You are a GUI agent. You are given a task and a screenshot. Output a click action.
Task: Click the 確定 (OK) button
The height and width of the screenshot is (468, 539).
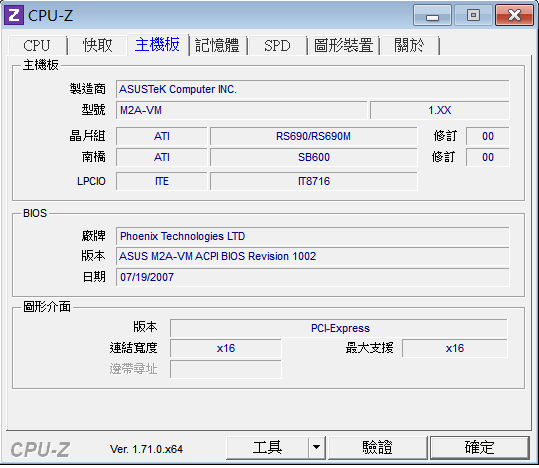(x=480, y=448)
